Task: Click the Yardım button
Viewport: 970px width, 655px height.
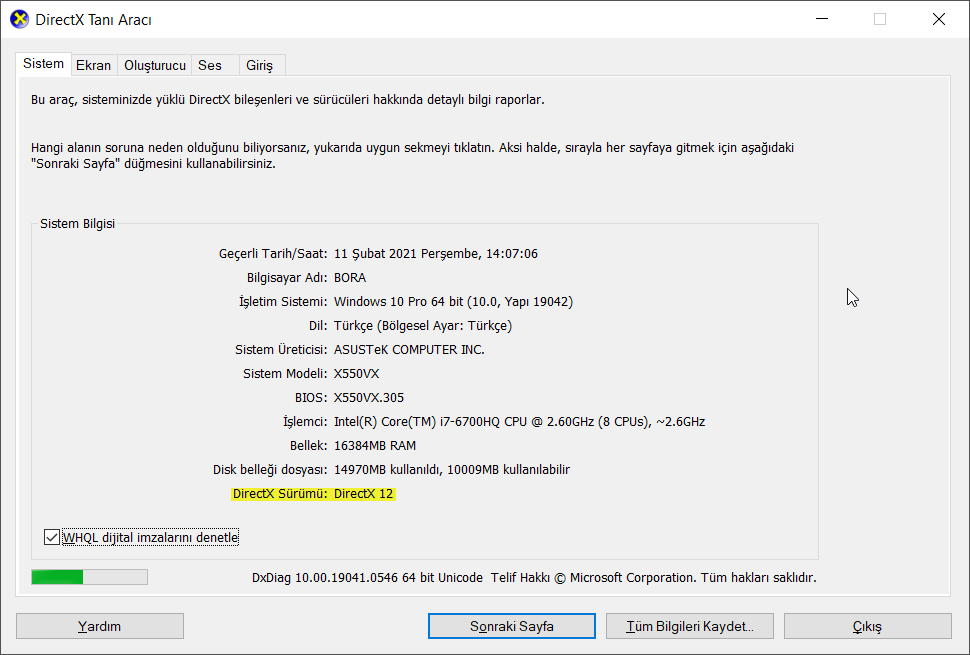Action: coord(100,626)
